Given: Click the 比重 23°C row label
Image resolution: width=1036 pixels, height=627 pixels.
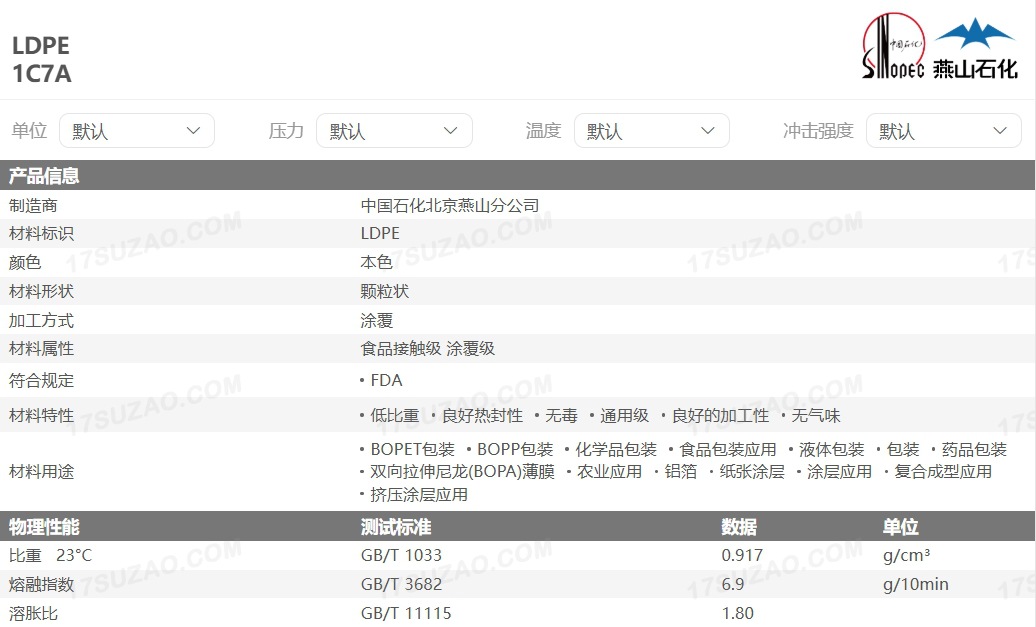Looking at the screenshot, I should [50, 555].
